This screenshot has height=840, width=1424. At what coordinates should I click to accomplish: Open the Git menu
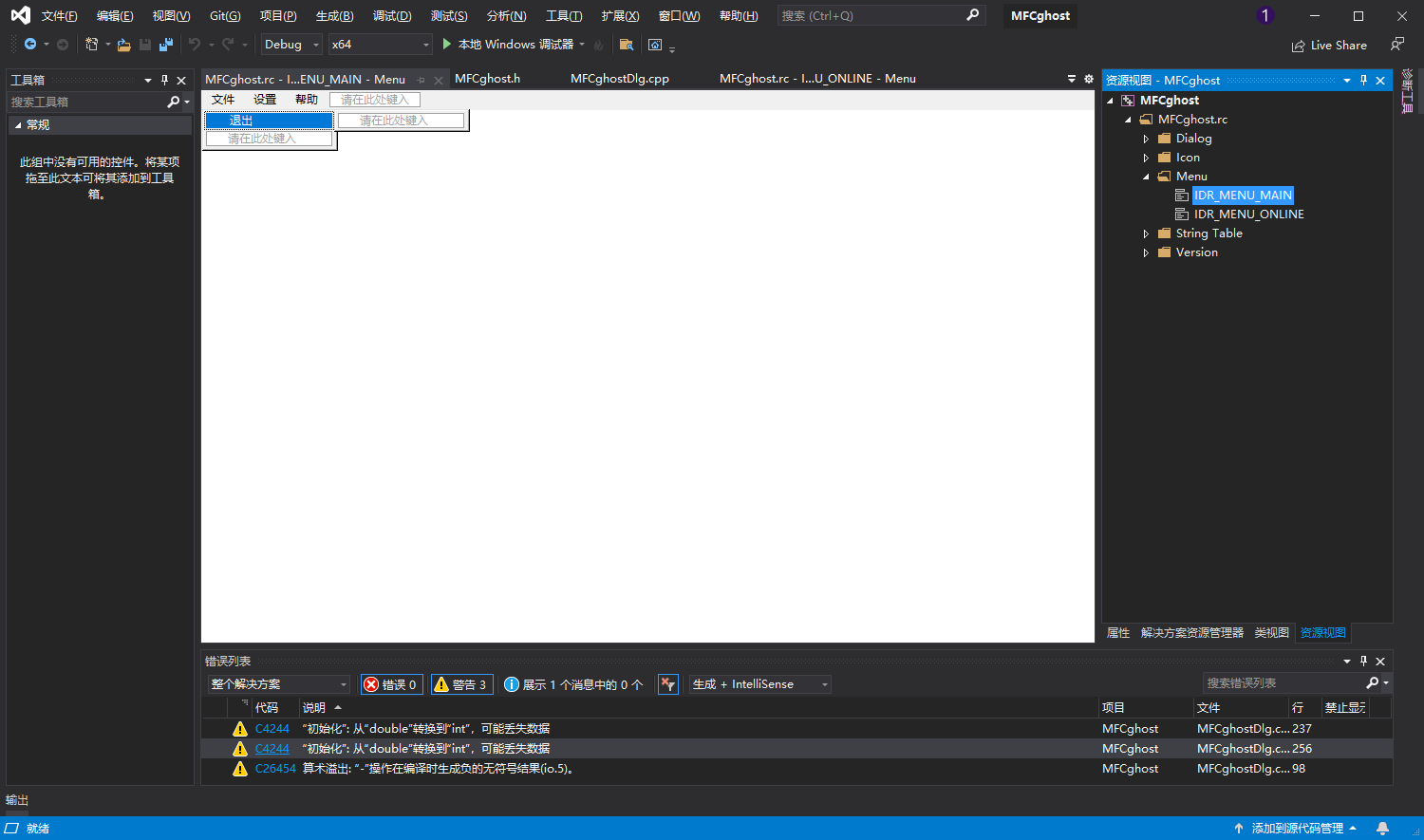tap(225, 16)
